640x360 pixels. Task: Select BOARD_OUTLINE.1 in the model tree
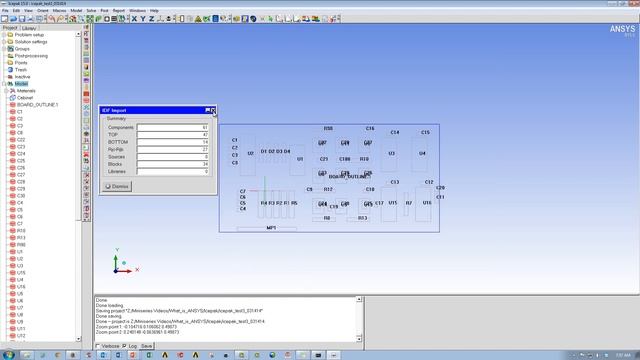click(38, 105)
